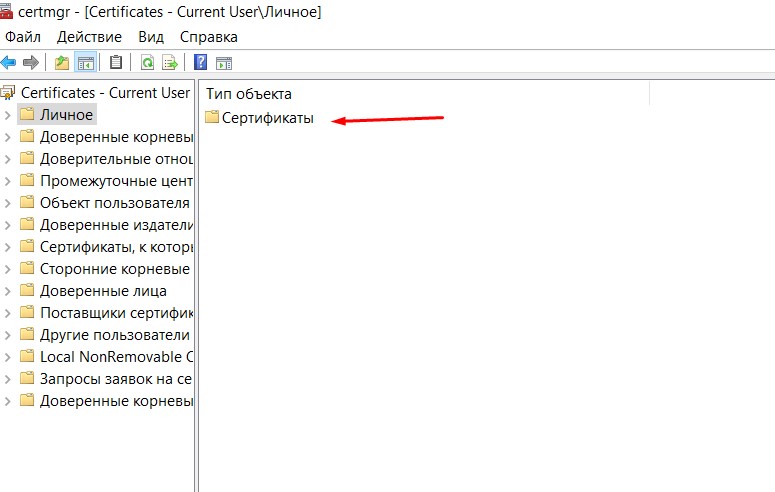
Task: Expand the Local NonRemovable node
Action: click(8, 357)
